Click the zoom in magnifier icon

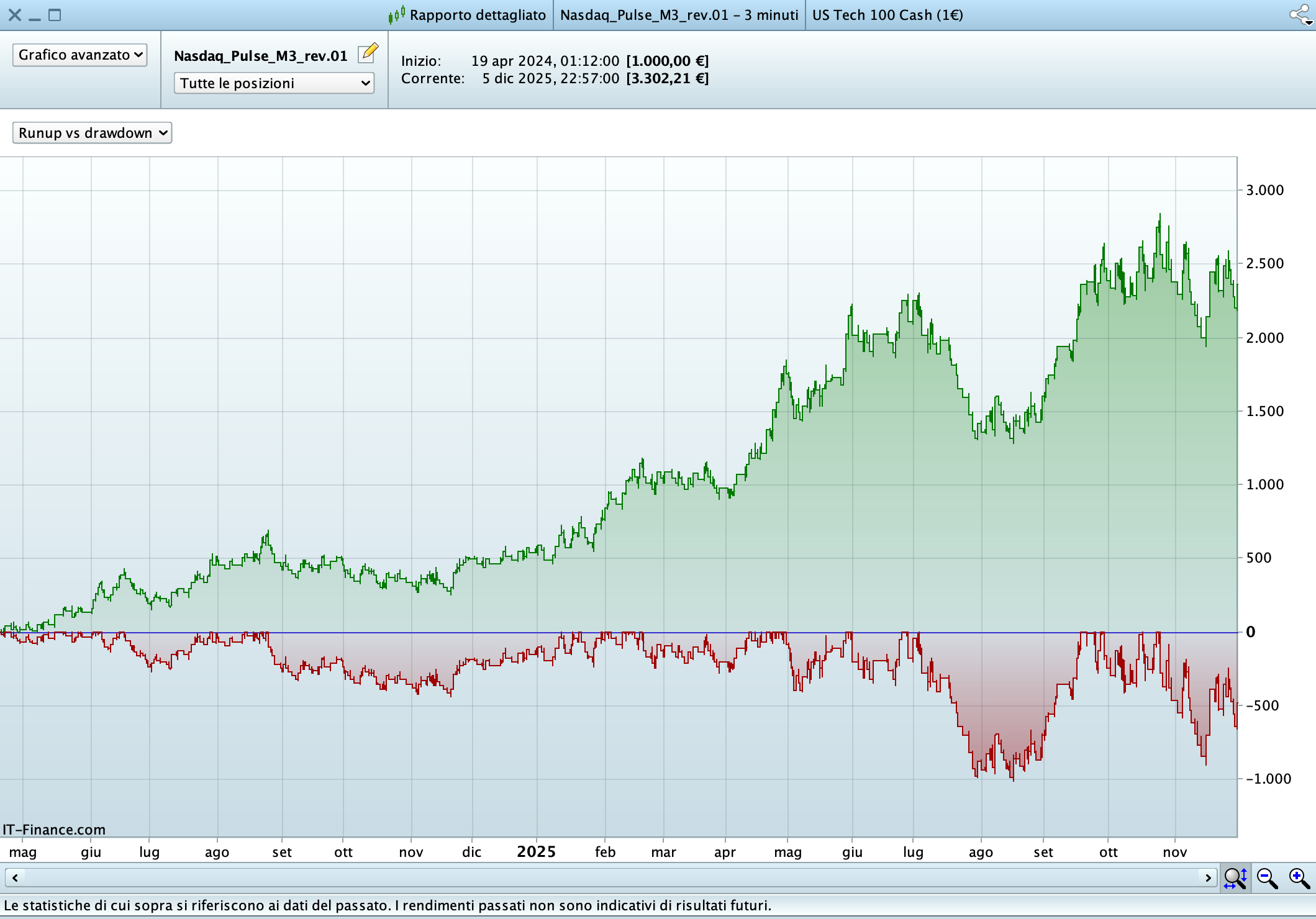pyautogui.click(x=1299, y=878)
